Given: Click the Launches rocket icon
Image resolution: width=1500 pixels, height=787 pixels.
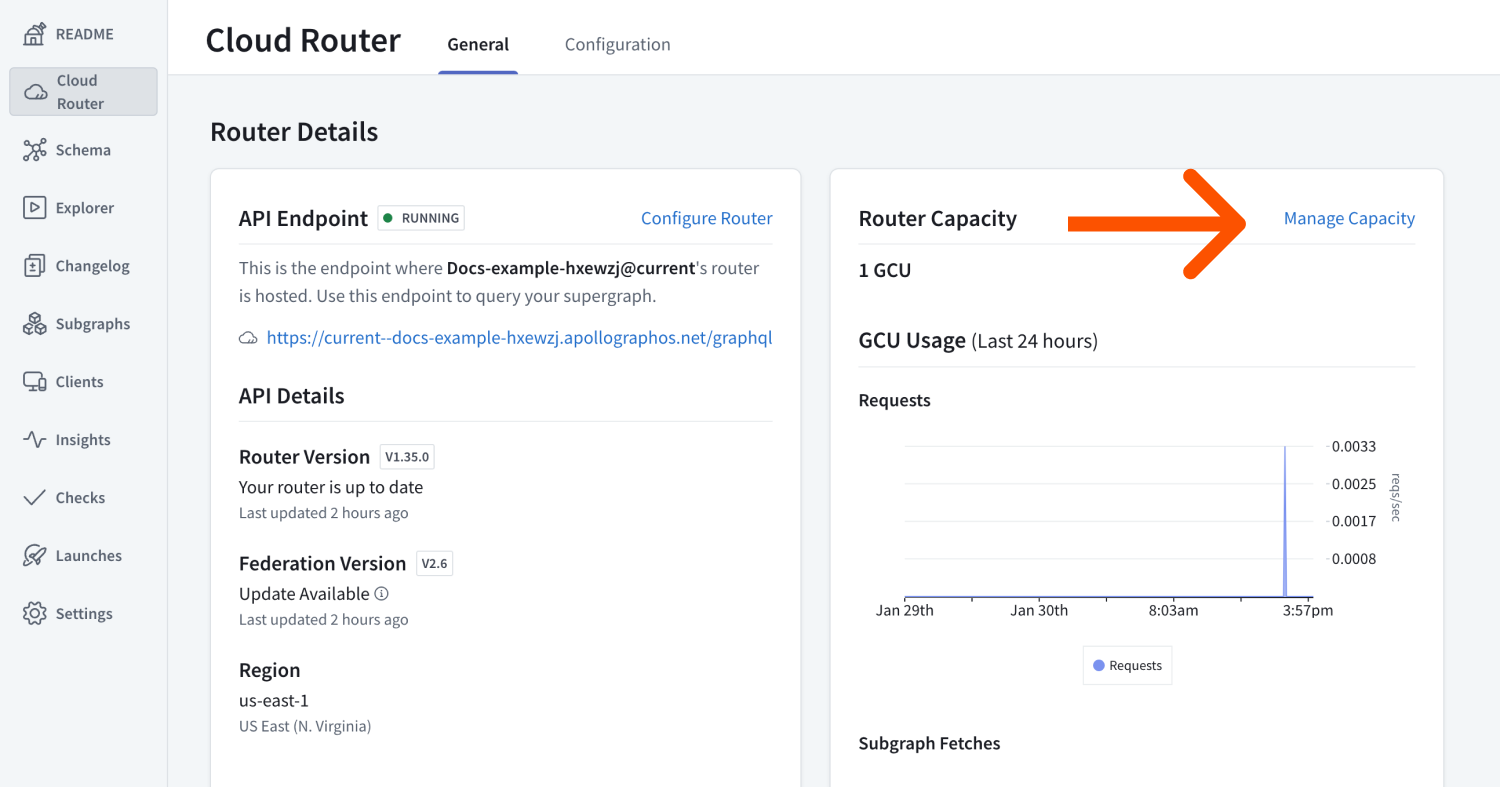Looking at the screenshot, I should pyautogui.click(x=35, y=556).
